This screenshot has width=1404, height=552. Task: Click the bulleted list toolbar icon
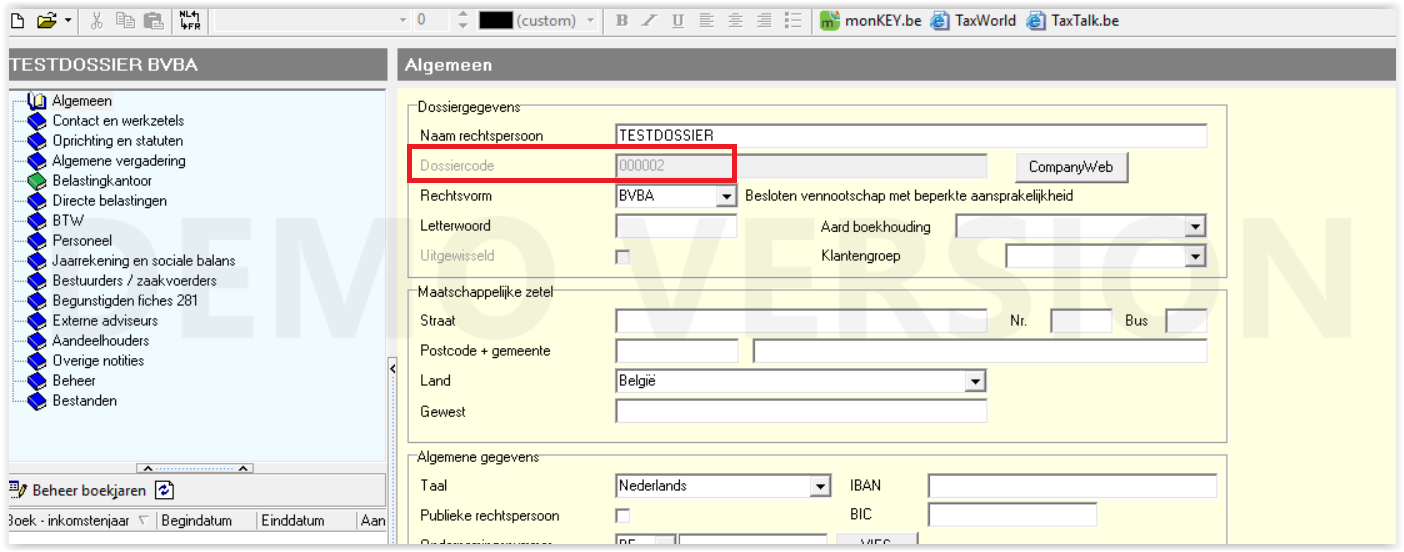[x=793, y=20]
